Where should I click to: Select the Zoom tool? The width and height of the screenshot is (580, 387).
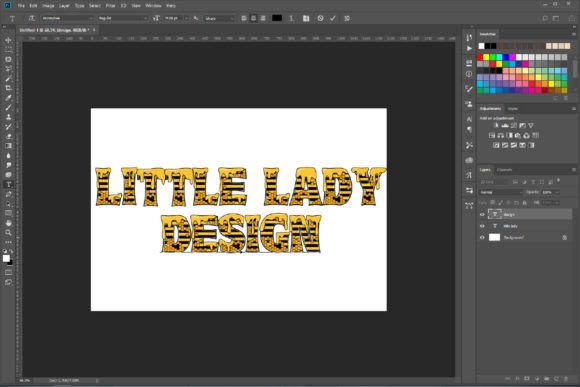point(8,232)
